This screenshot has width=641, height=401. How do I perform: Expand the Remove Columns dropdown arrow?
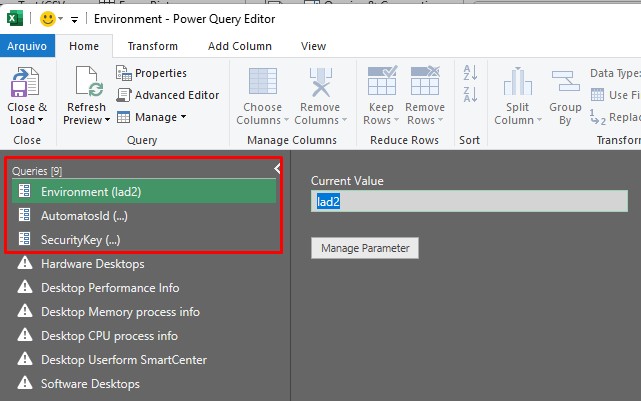point(344,120)
